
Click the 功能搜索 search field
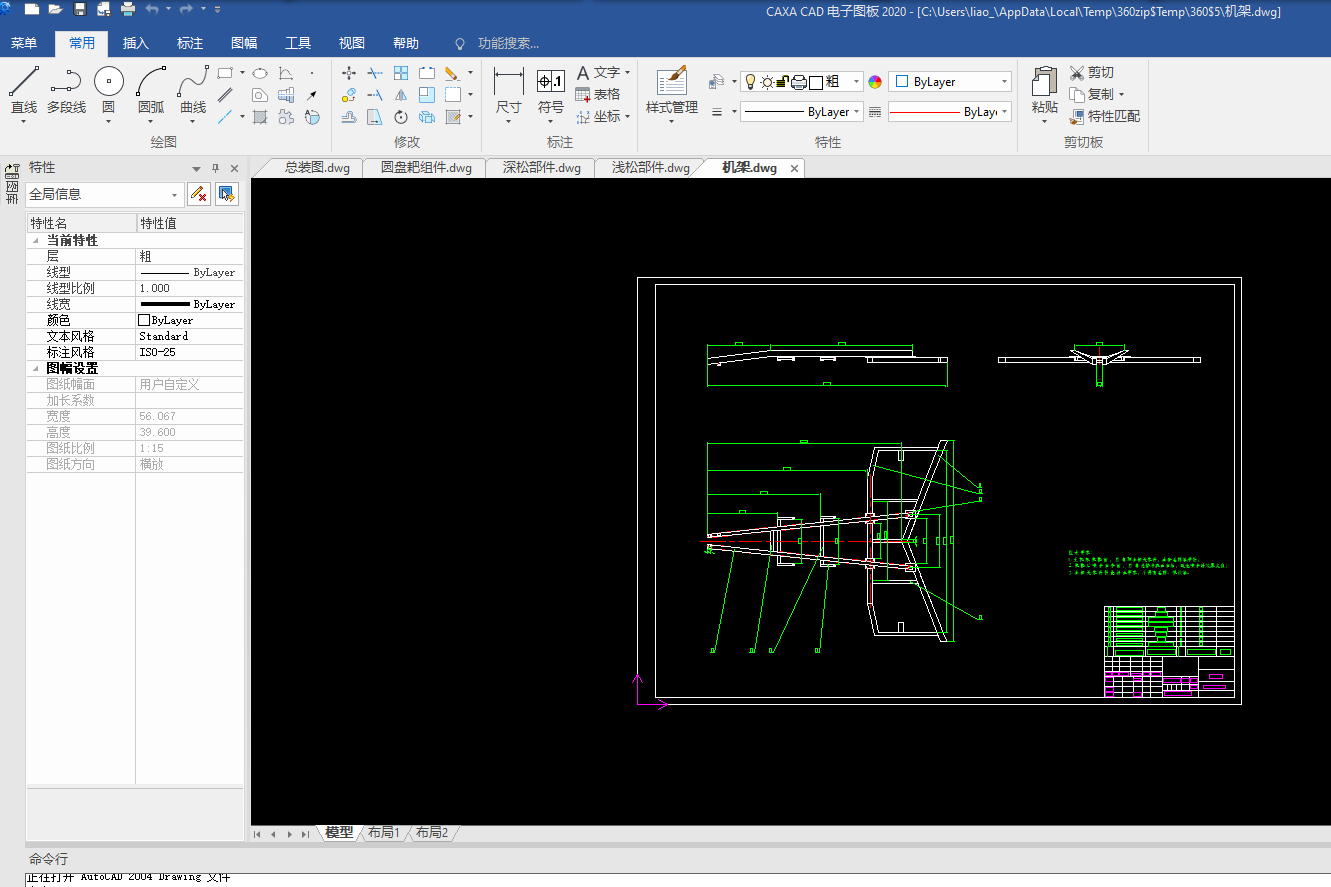(x=508, y=43)
